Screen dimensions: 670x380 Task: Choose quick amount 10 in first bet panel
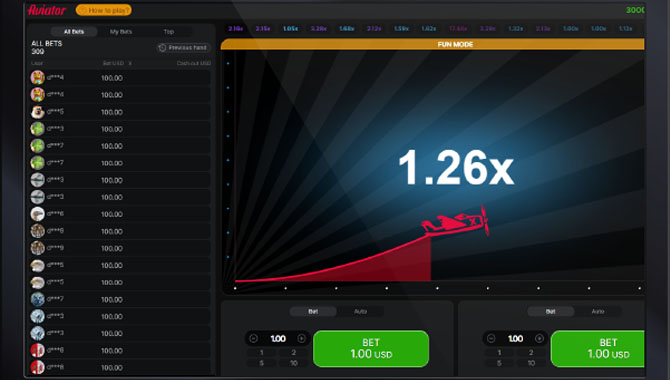tap(294, 363)
